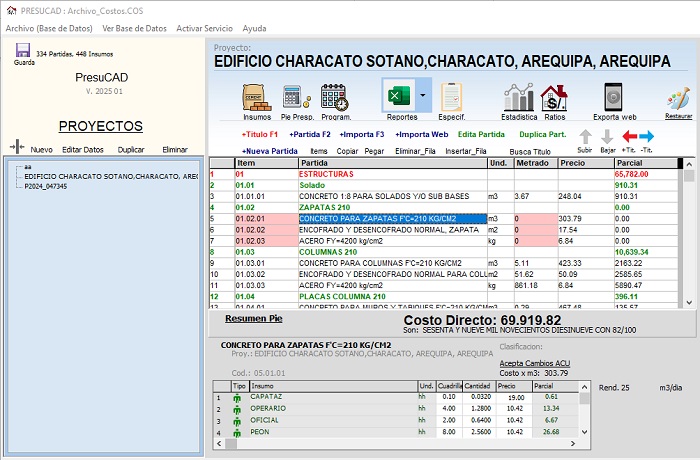The width and height of the screenshot is (700, 460).
Task: Click the Guarda save disk icon
Action: pos(23,50)
